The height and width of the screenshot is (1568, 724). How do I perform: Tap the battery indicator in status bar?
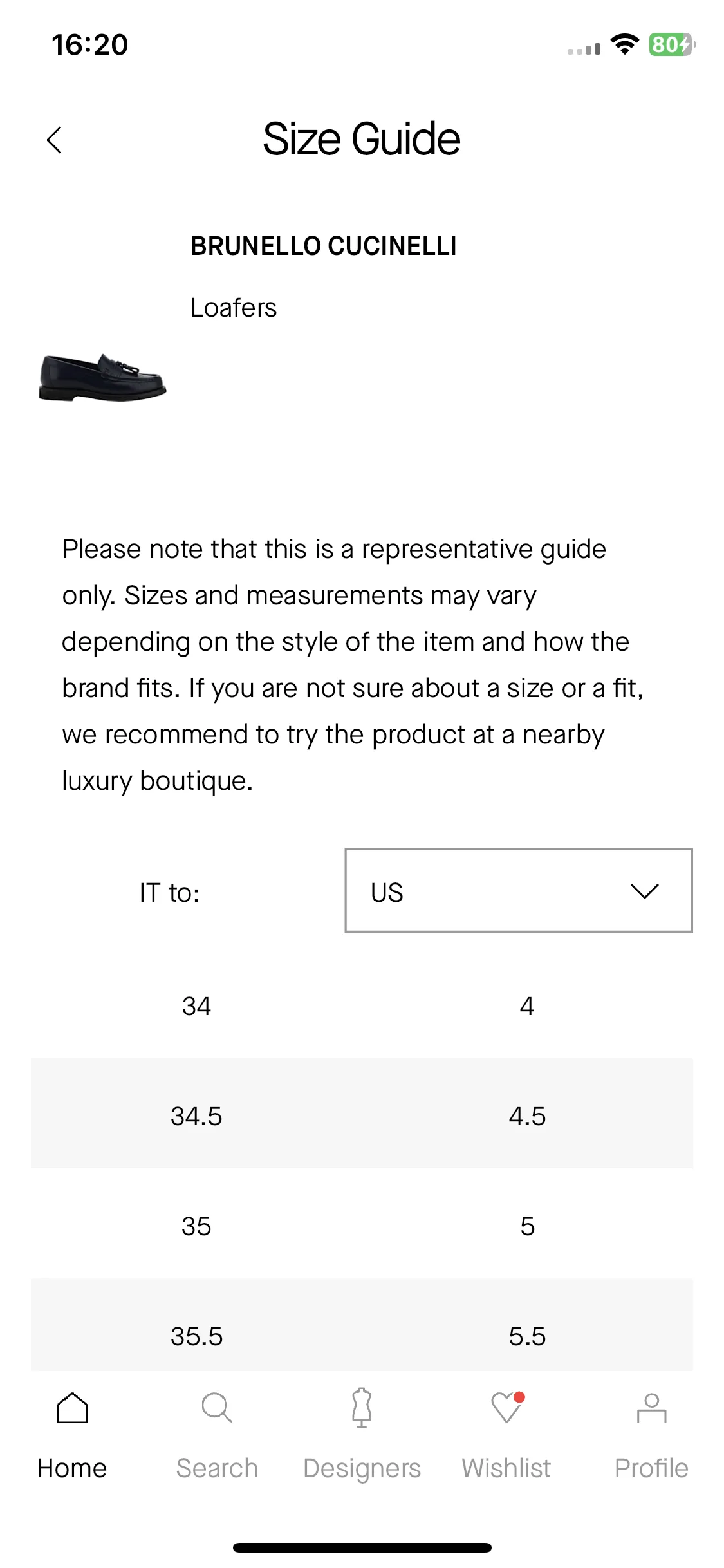(672, 45)
